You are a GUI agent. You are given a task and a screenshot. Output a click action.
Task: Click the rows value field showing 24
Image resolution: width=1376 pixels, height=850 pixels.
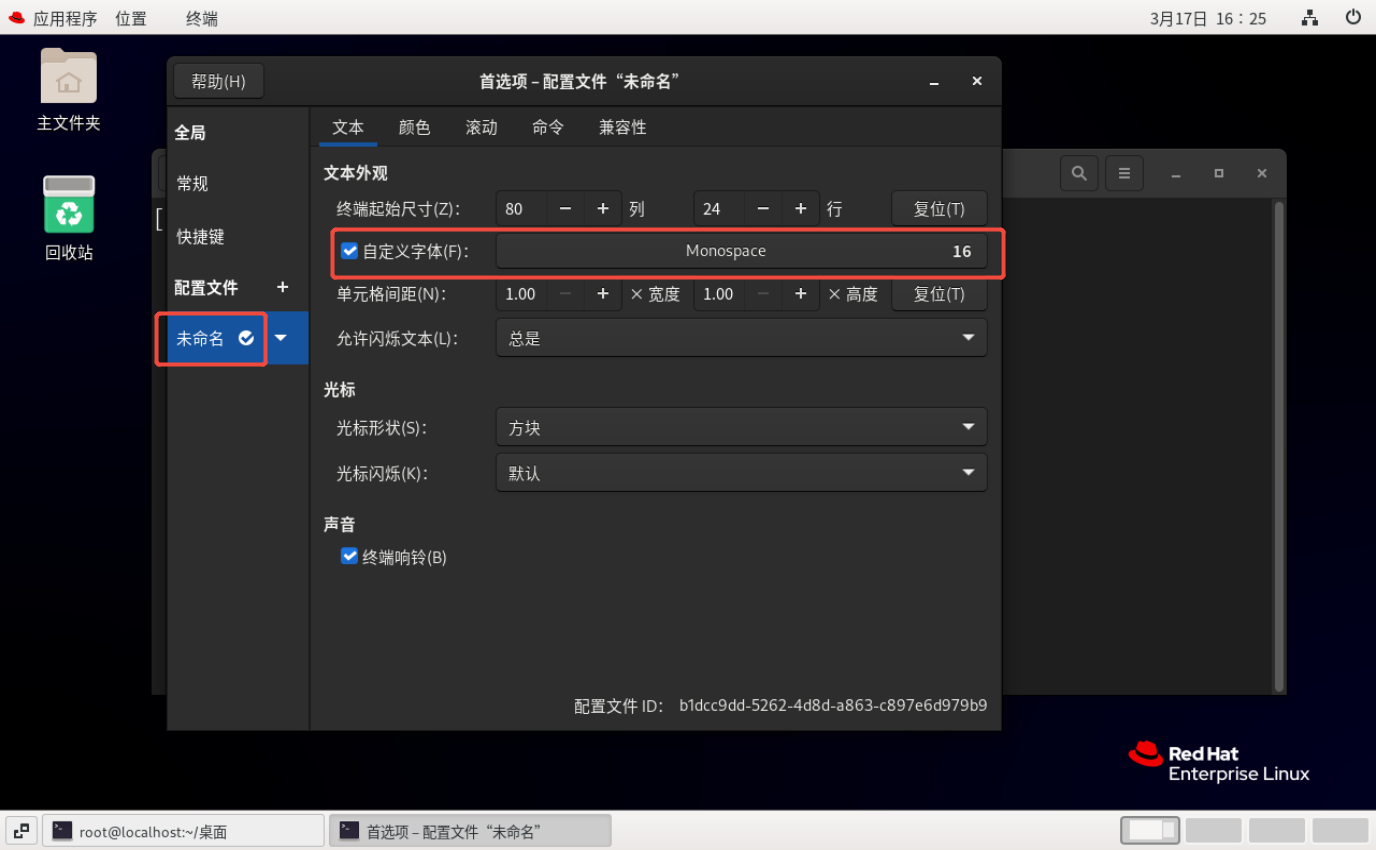(719, 209)
